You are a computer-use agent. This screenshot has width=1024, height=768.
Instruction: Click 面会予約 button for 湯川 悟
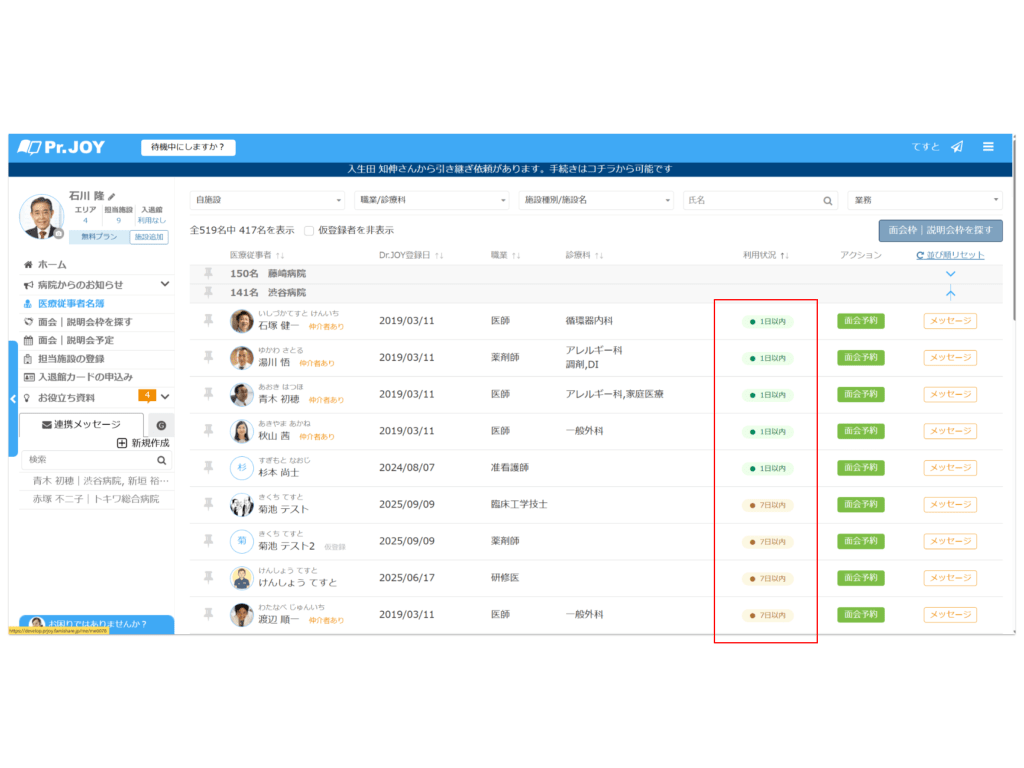(x=860, y=358)
